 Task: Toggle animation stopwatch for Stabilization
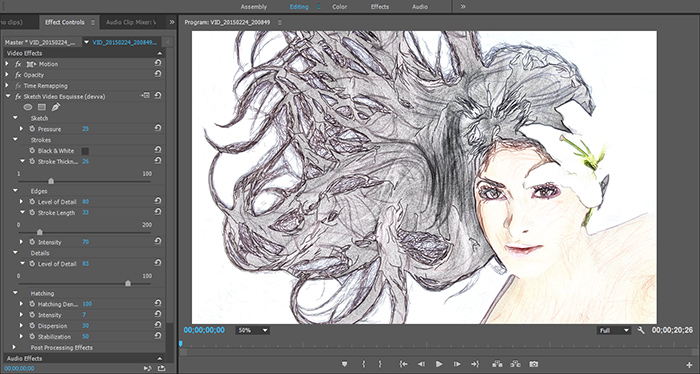coord(32,336)
